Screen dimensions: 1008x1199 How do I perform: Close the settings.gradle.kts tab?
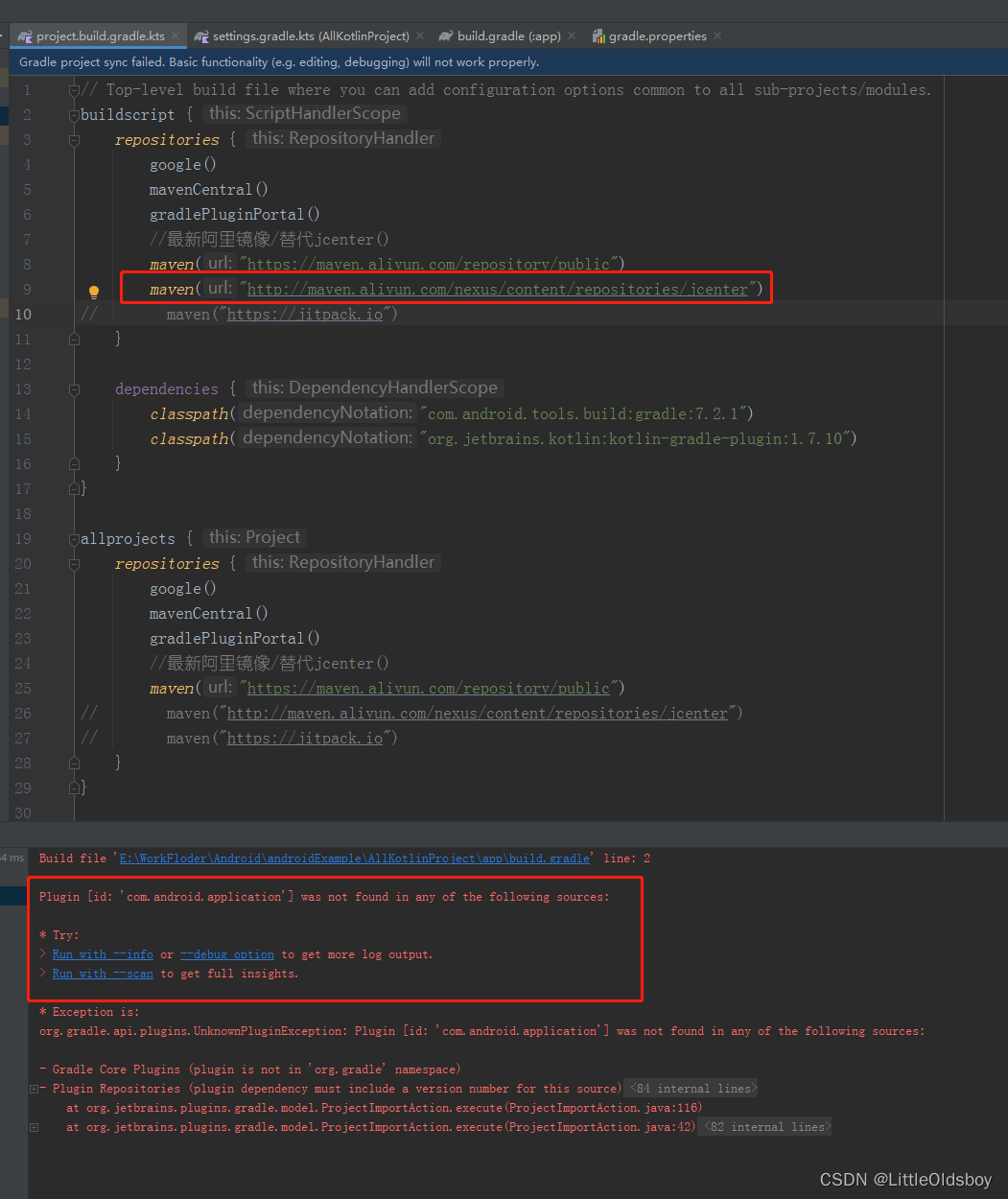click(420, 35)
